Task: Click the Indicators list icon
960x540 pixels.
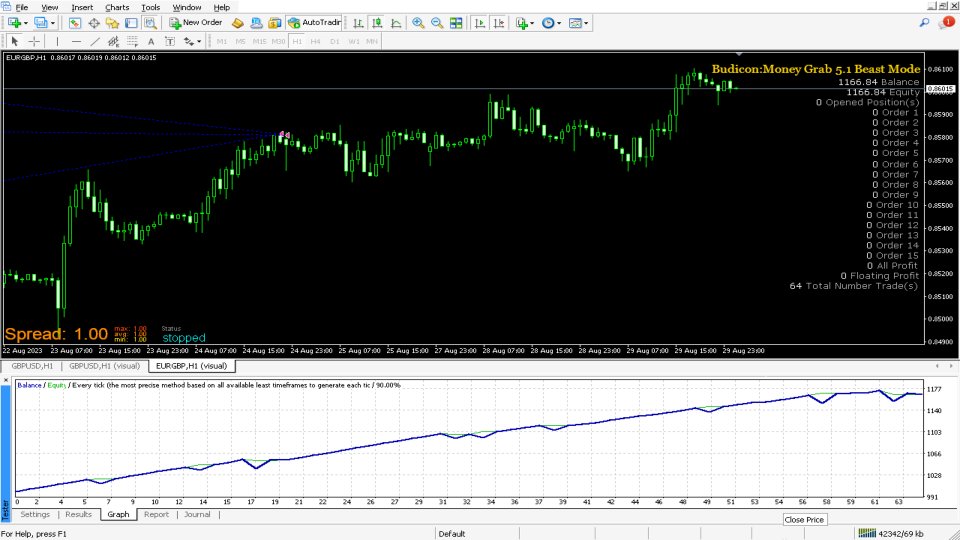Action: point(522,23)
